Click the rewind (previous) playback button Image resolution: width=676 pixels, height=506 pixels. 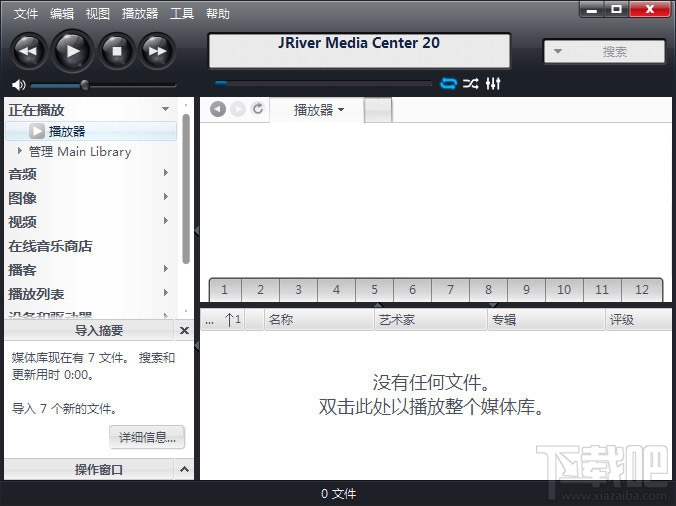(x=29, y=51)
